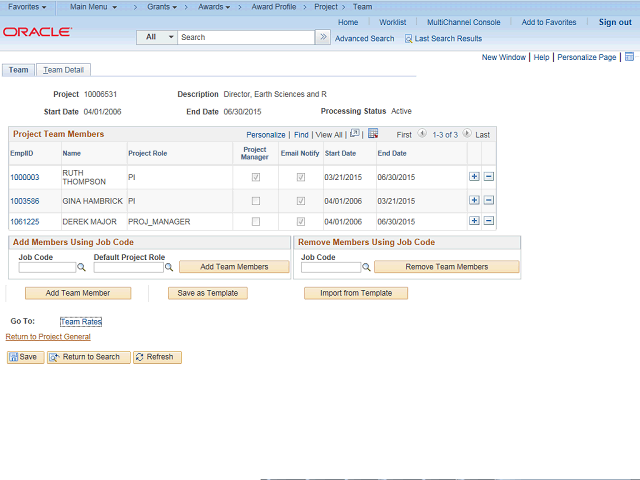Click the page layout icon next to Personalize Page
The height and width of the screenshot is (480, 640).
click(630, 57)
